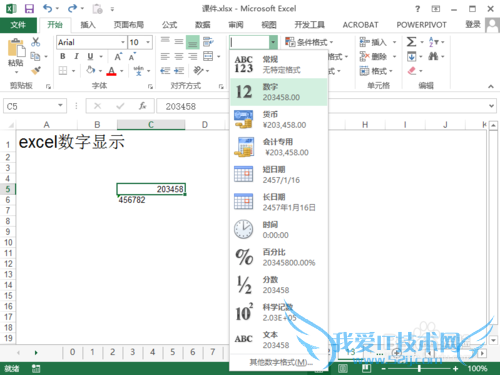This screenshot has height=375, width=500.
Task: Apply cell borders icon
Action: (63, 71)
